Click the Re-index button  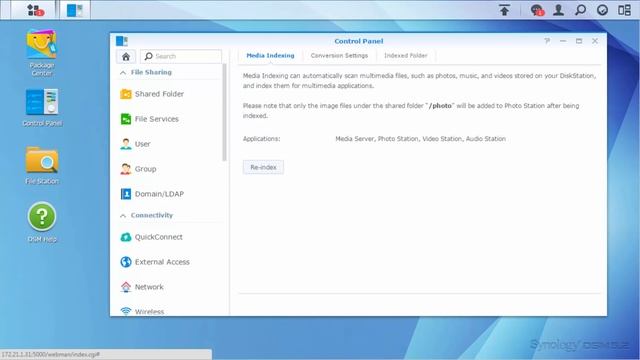coord(263,167)
